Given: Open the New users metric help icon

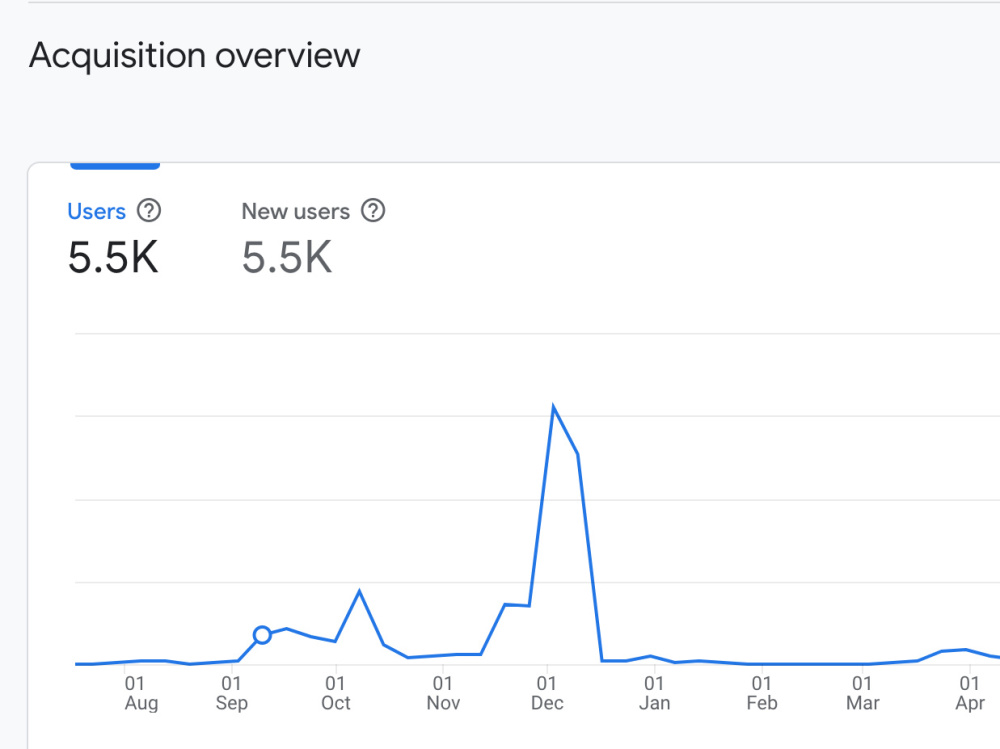Looking at the screenshot, I should (x=373, y=211).
